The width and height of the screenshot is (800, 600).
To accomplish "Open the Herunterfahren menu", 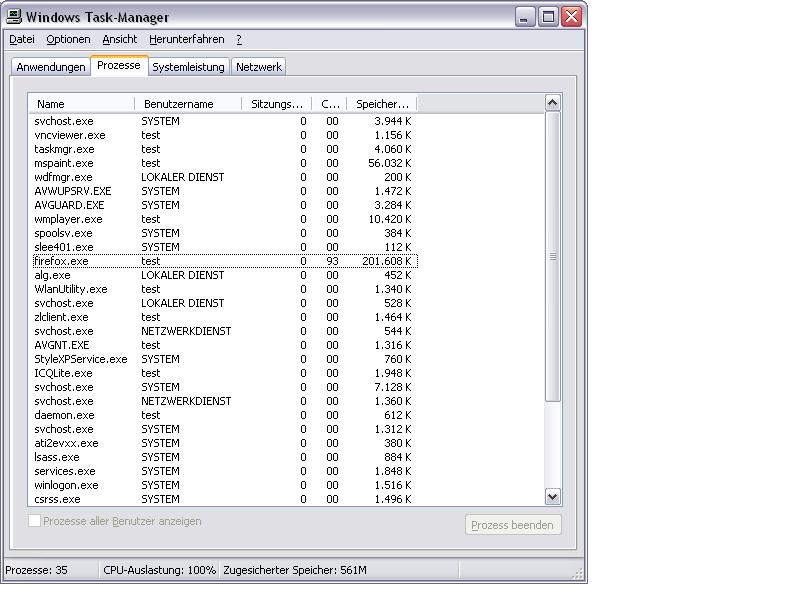I will pos(186,39).
